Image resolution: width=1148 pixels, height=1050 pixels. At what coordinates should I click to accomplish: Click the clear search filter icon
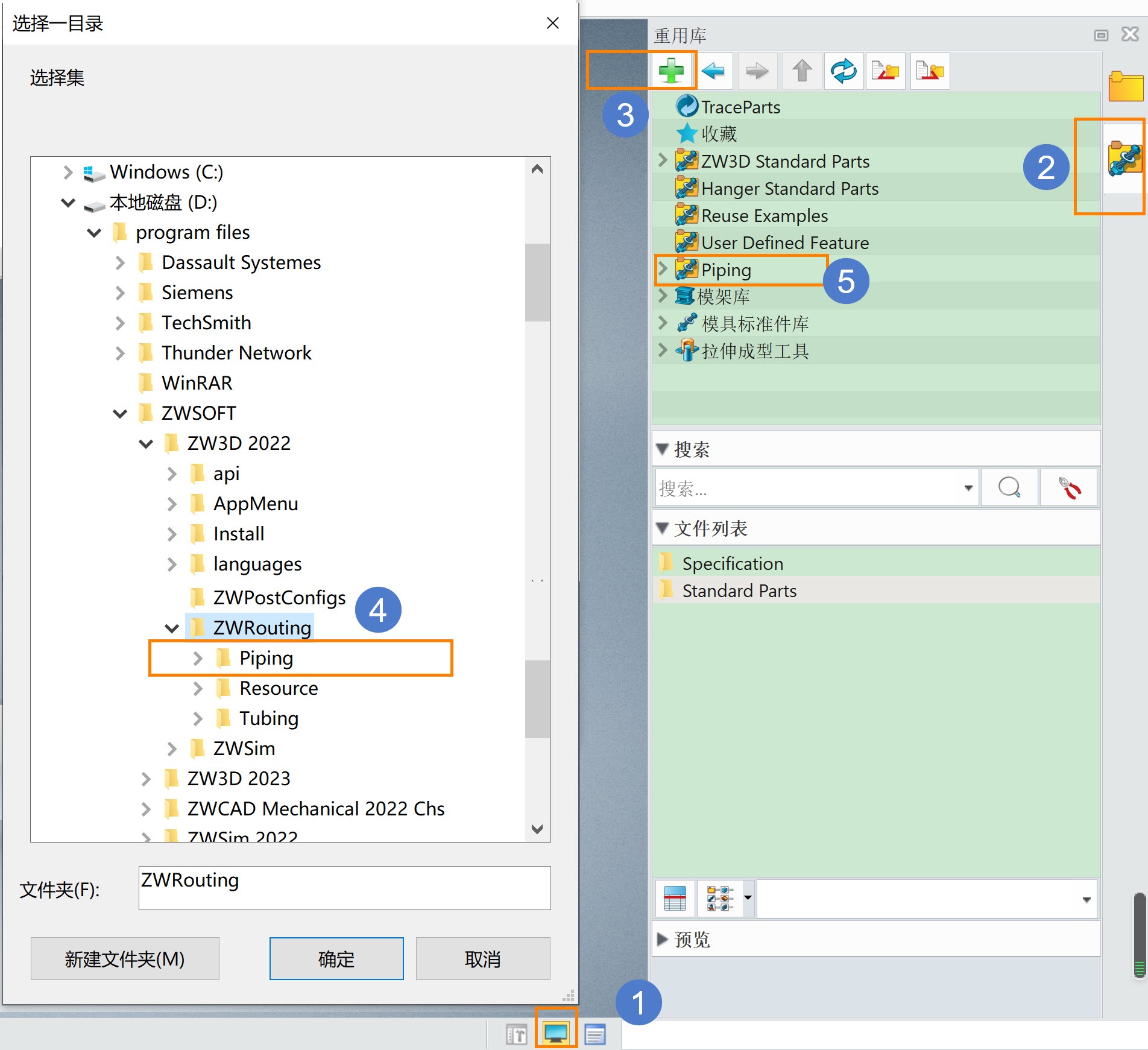point(1069,487)
